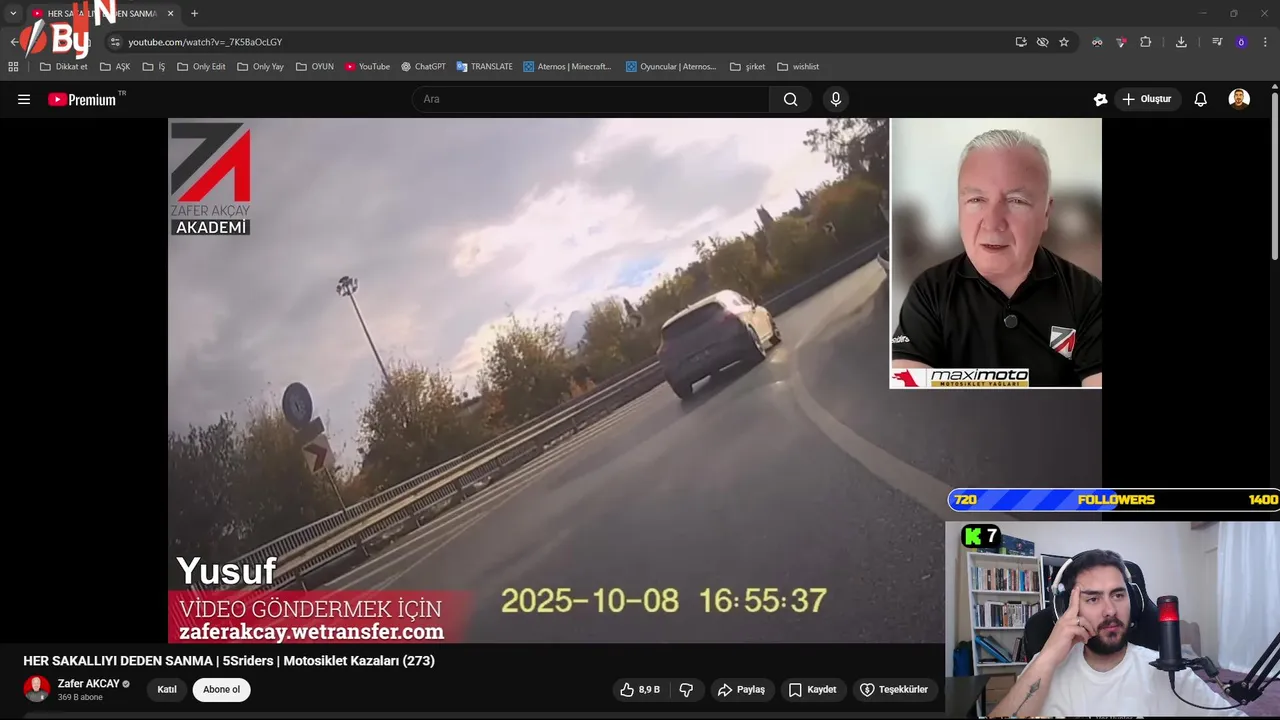Open Zafer AKCAY channel name link

[88, 684]
